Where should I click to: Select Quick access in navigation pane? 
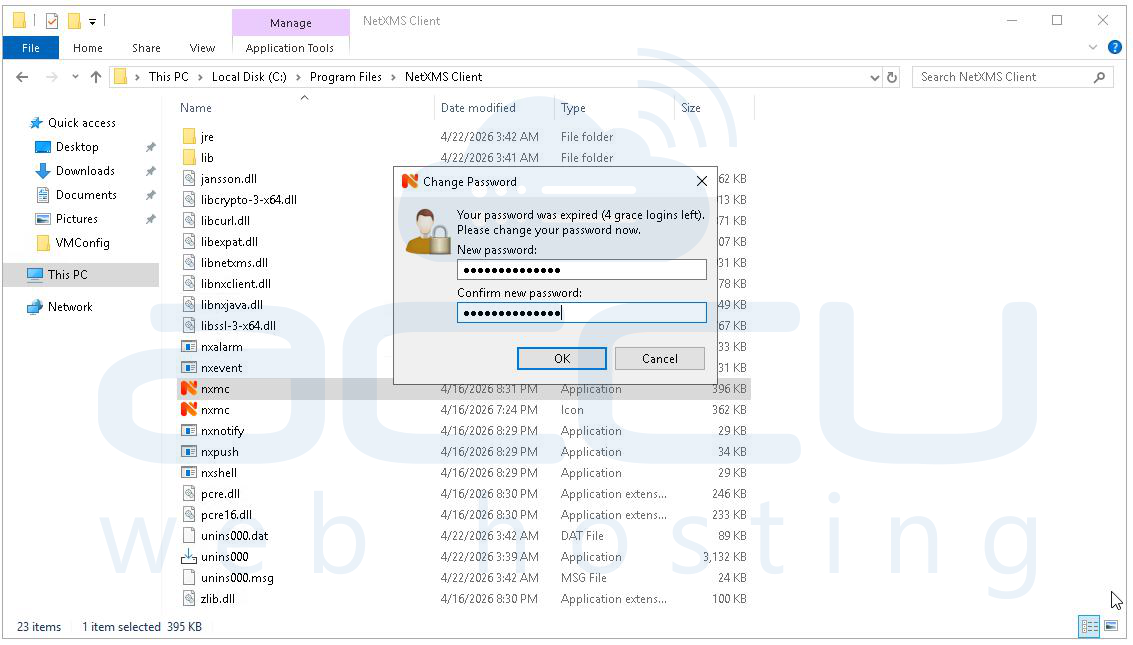tap(82, 123)
